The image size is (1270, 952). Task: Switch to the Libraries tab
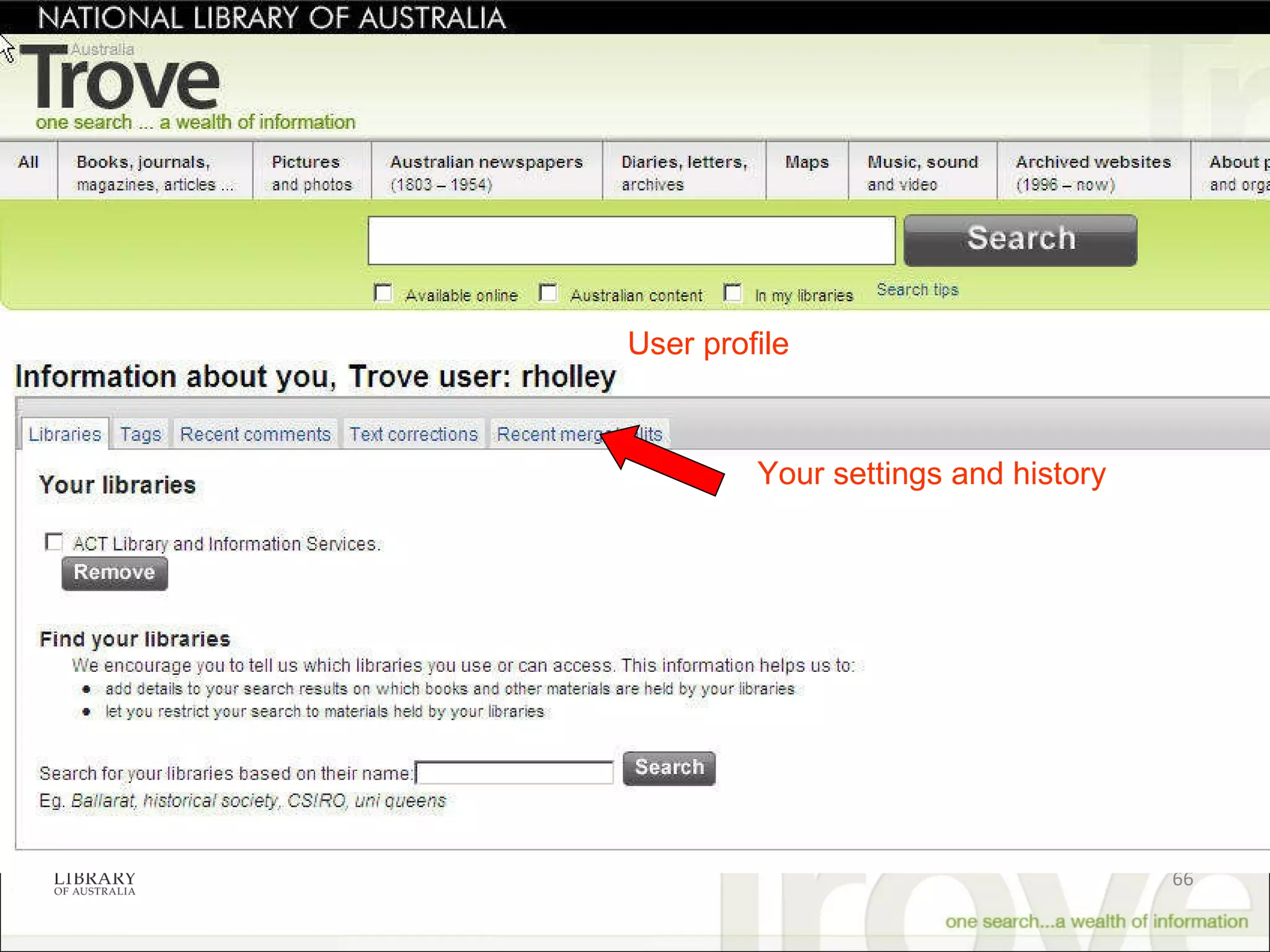tap(65, 434)
